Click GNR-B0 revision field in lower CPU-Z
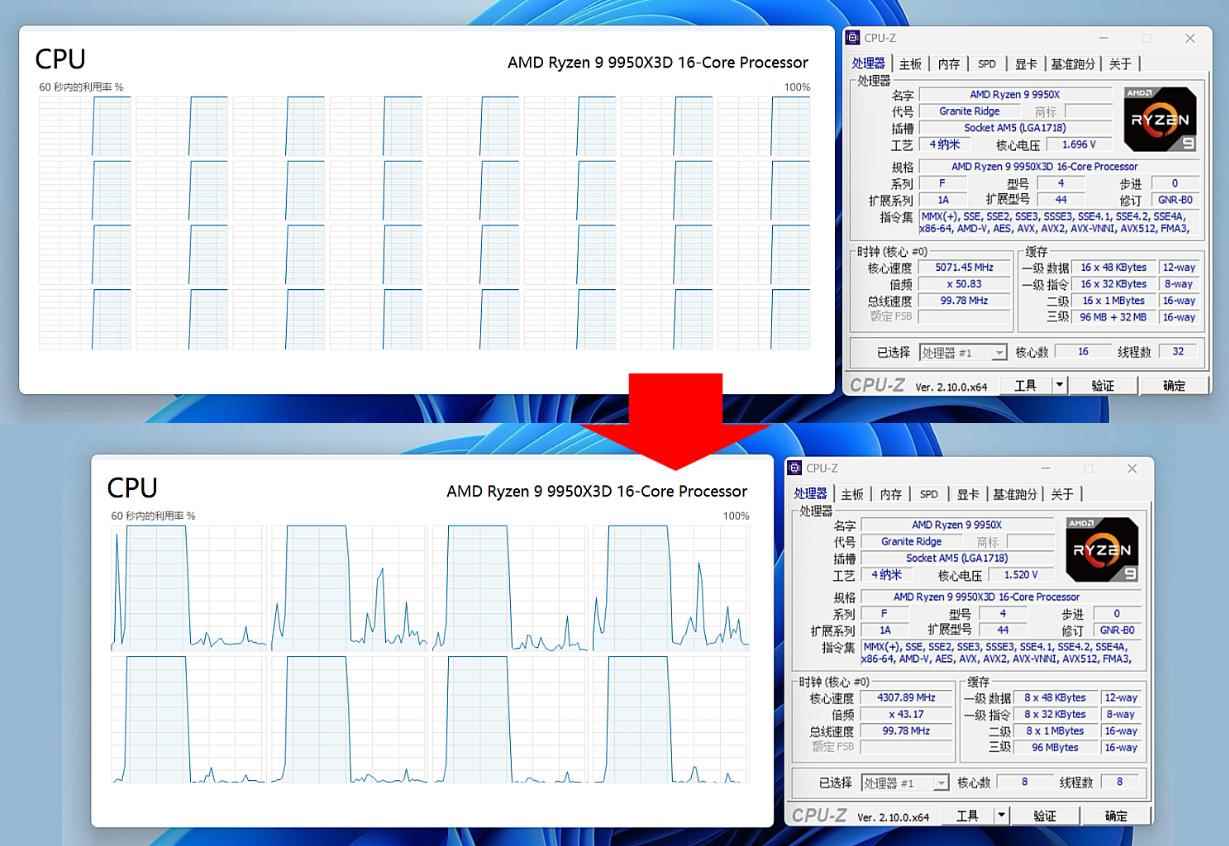Viewport: 1229px width, 846px height. point(1116,631)
